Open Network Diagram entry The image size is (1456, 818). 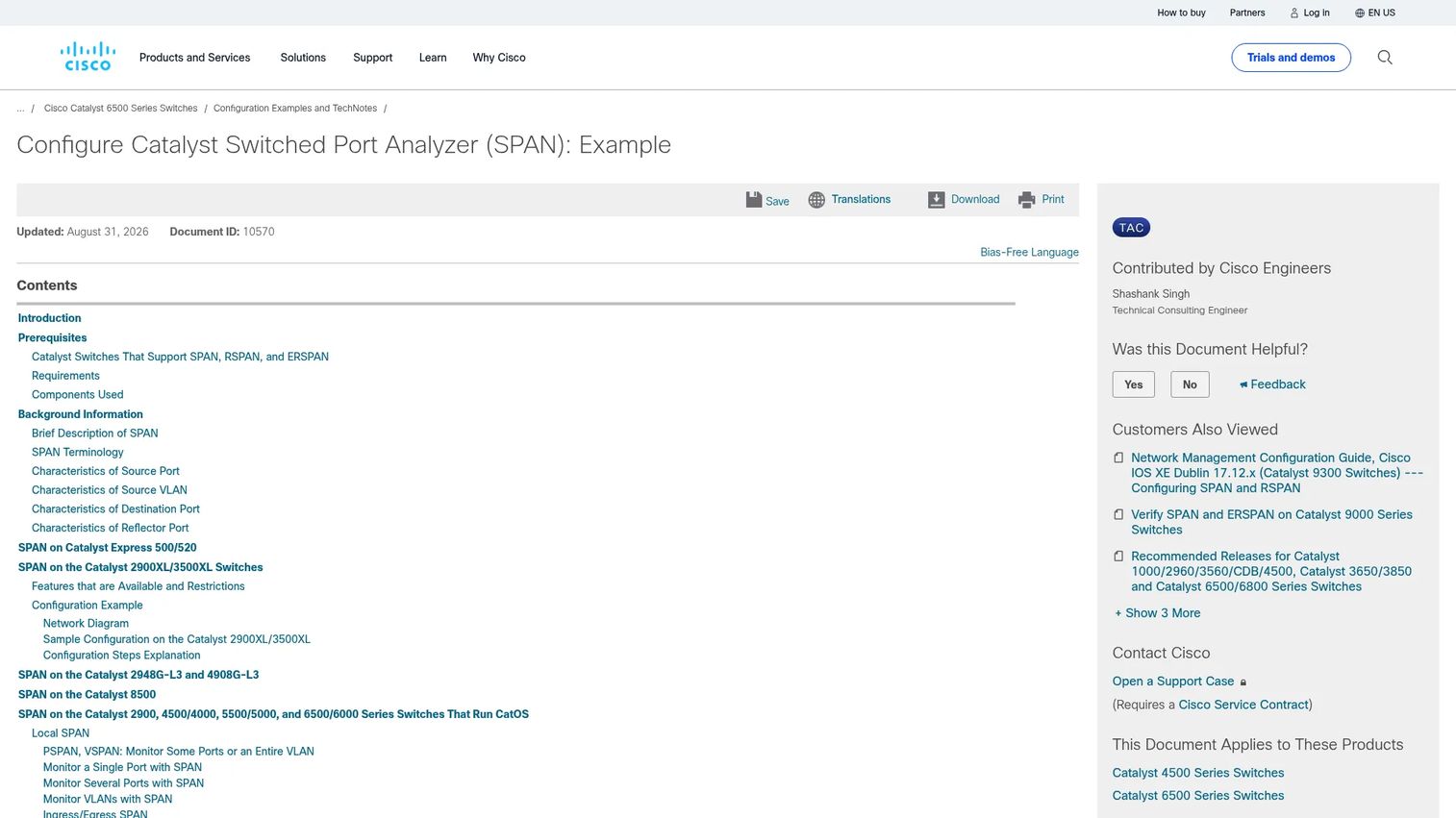tap(86, 624)
